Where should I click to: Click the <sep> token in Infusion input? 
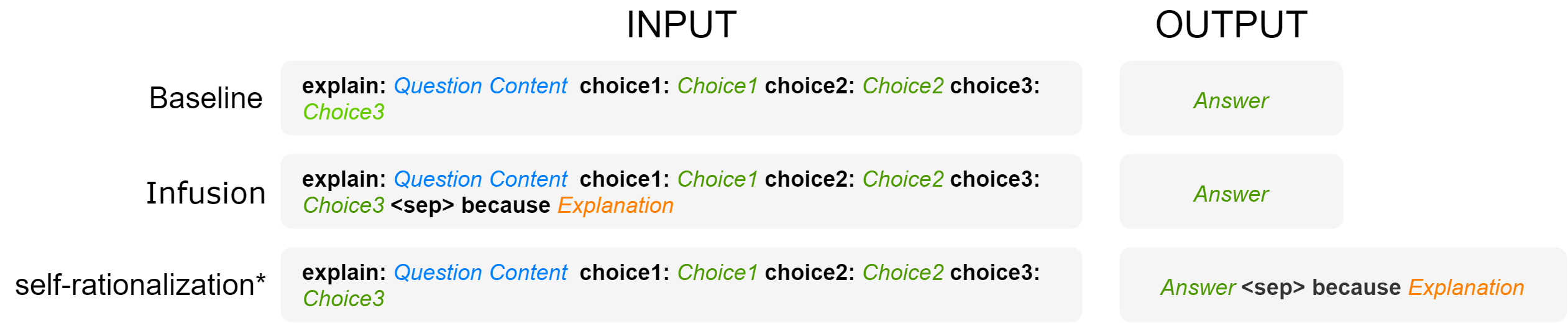[422, 205]
